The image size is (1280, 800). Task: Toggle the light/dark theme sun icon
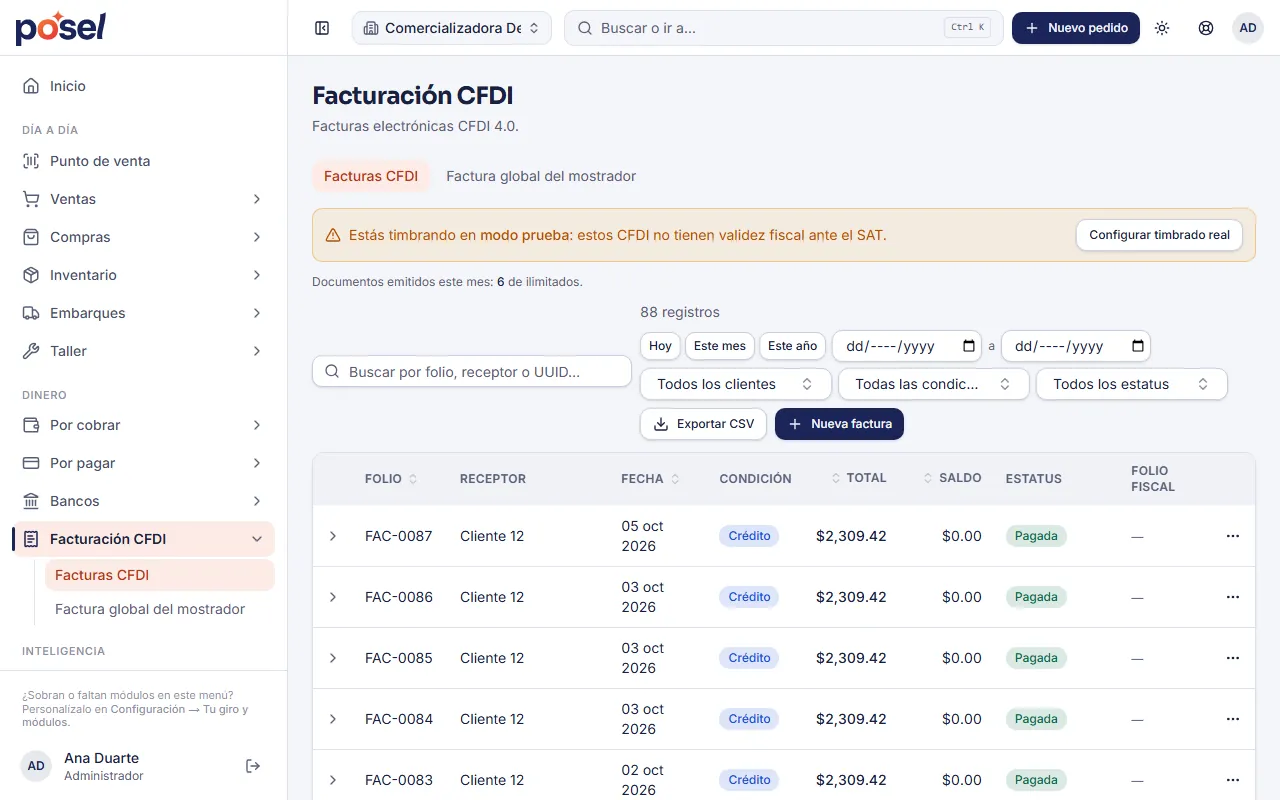tap(1162, 28)
